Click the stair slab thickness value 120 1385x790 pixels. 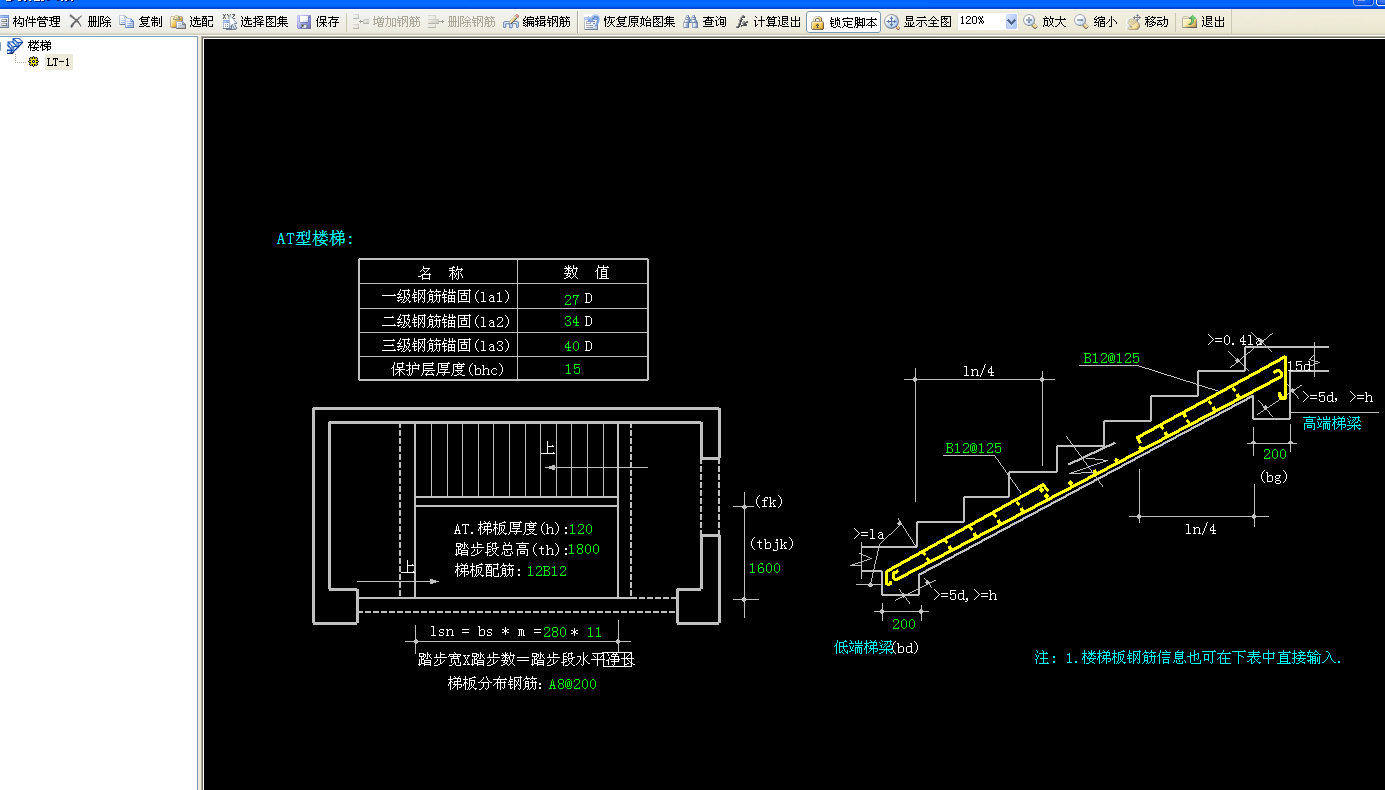pos(580,529)
